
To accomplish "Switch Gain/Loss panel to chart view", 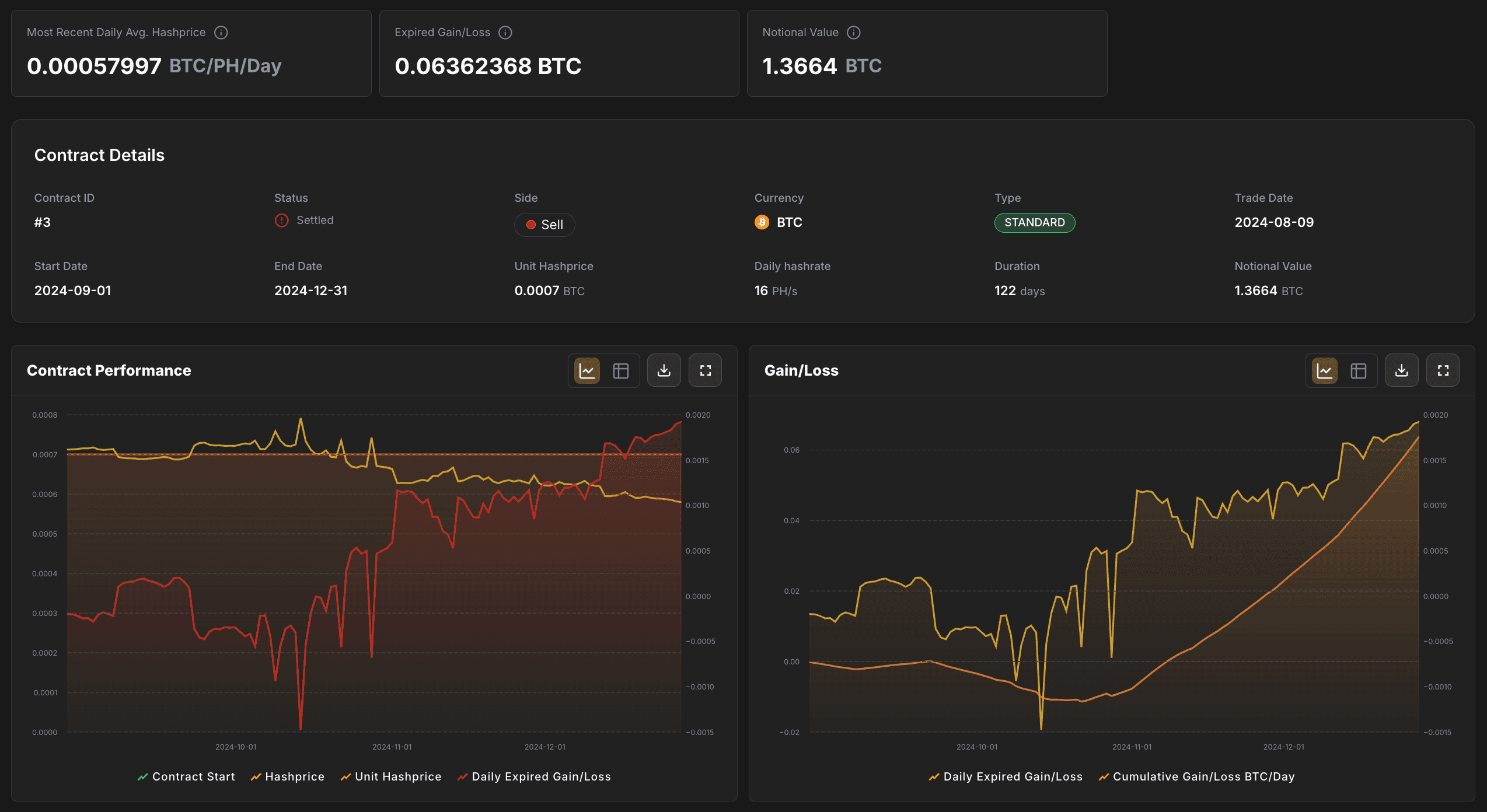I will (x=1325, y=370).
